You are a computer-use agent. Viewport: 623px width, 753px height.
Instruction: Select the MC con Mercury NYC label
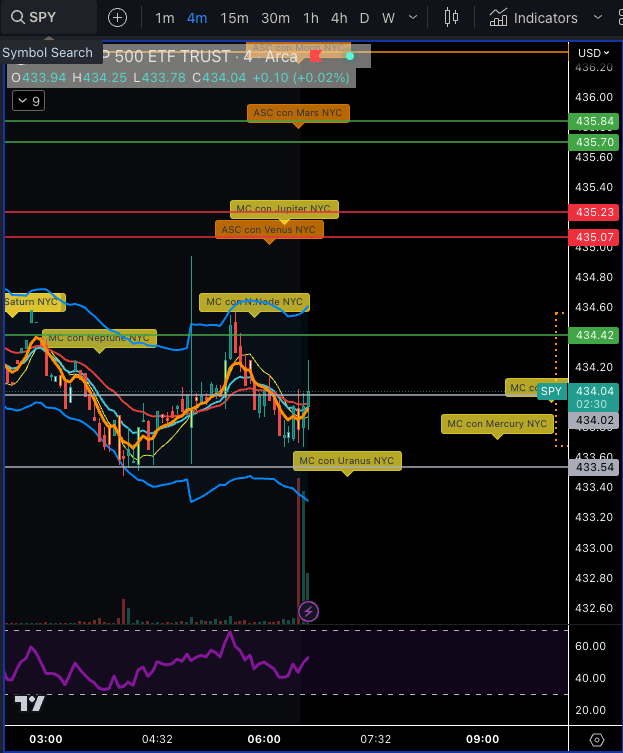tap(497, 424)
